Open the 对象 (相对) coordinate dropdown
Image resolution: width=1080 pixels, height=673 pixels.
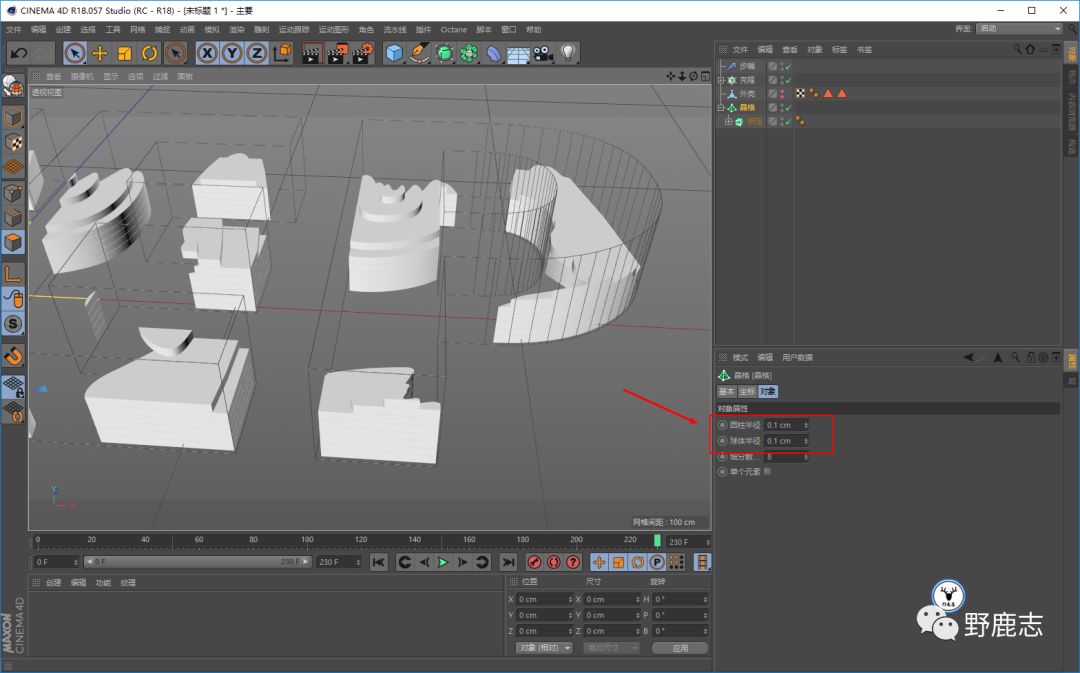[x=544, y=647]
